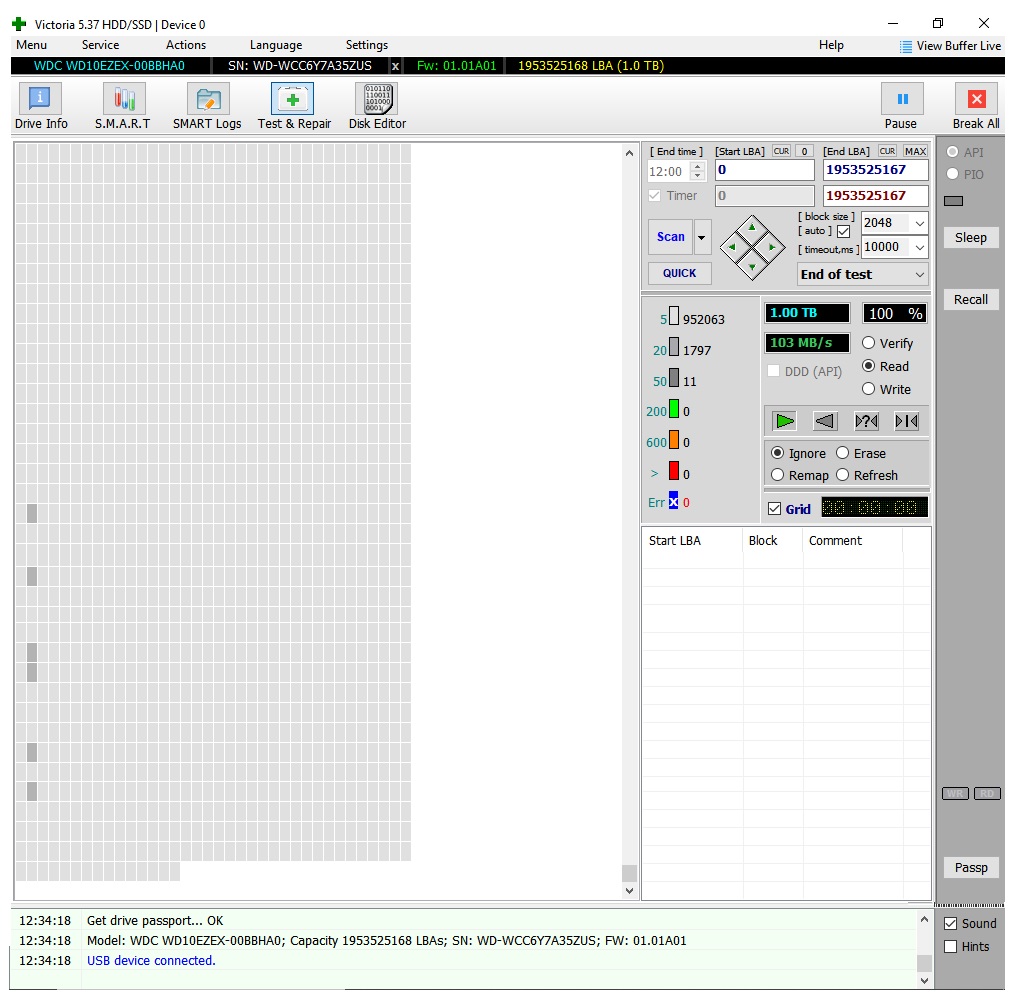Select the Refresh error action
The width and height of the screenshot is (1011, 1000).
tap(842, 475)
